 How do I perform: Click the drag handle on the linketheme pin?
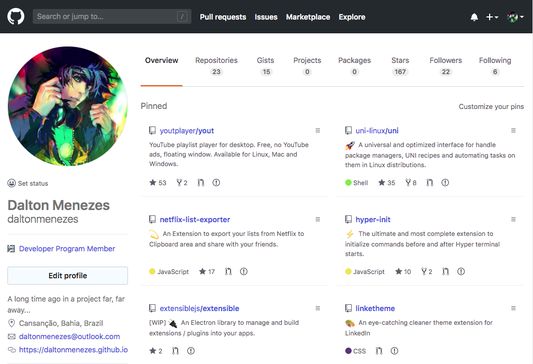pos(513,308)
